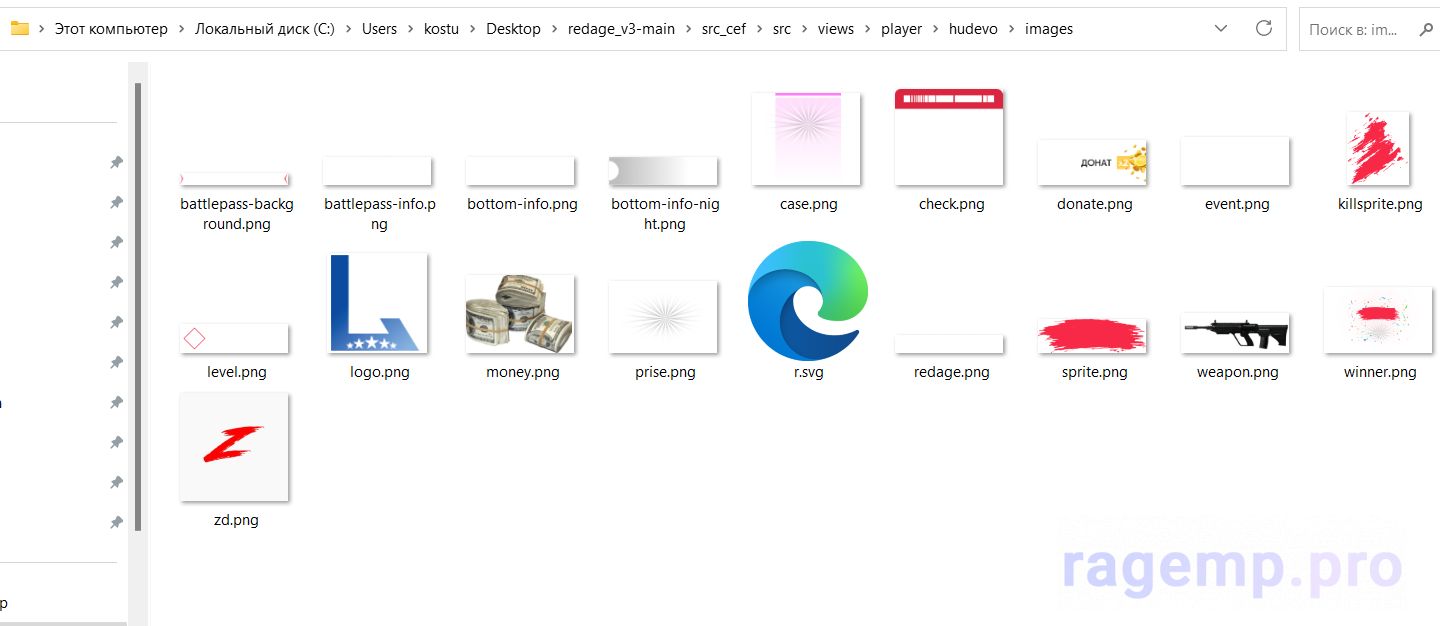Go to Desktop in the address path
The width and height of the screenshot is (1440, 626).
point(513,29)
